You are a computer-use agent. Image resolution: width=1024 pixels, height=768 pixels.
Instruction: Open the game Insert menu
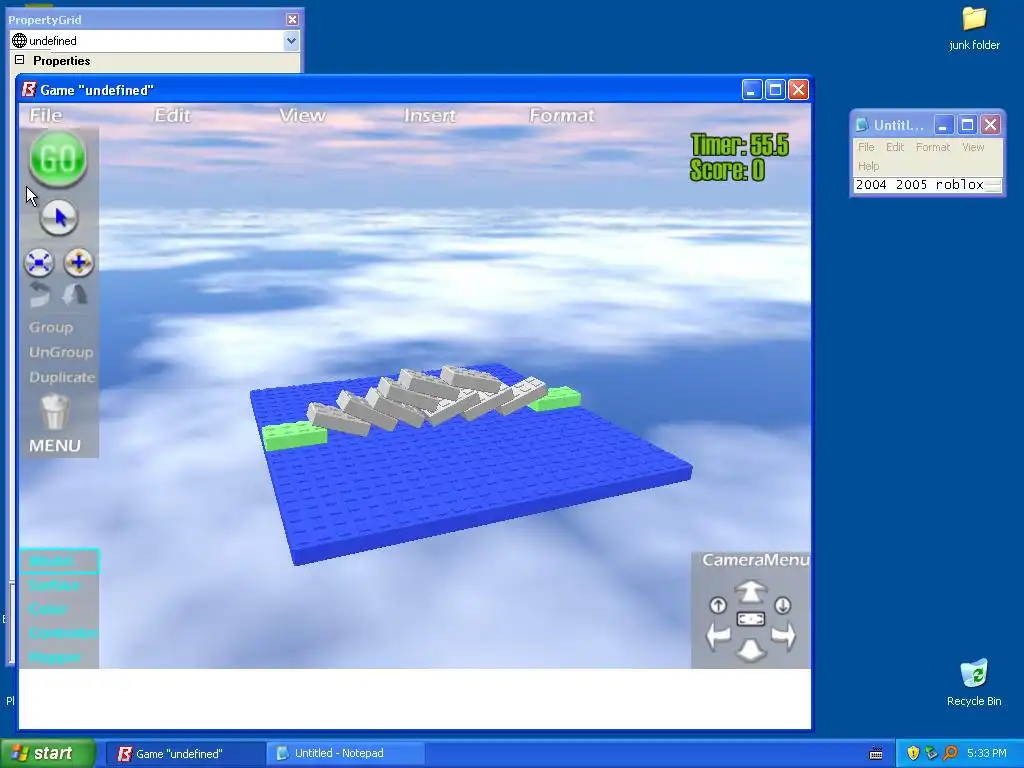point(430,116)
